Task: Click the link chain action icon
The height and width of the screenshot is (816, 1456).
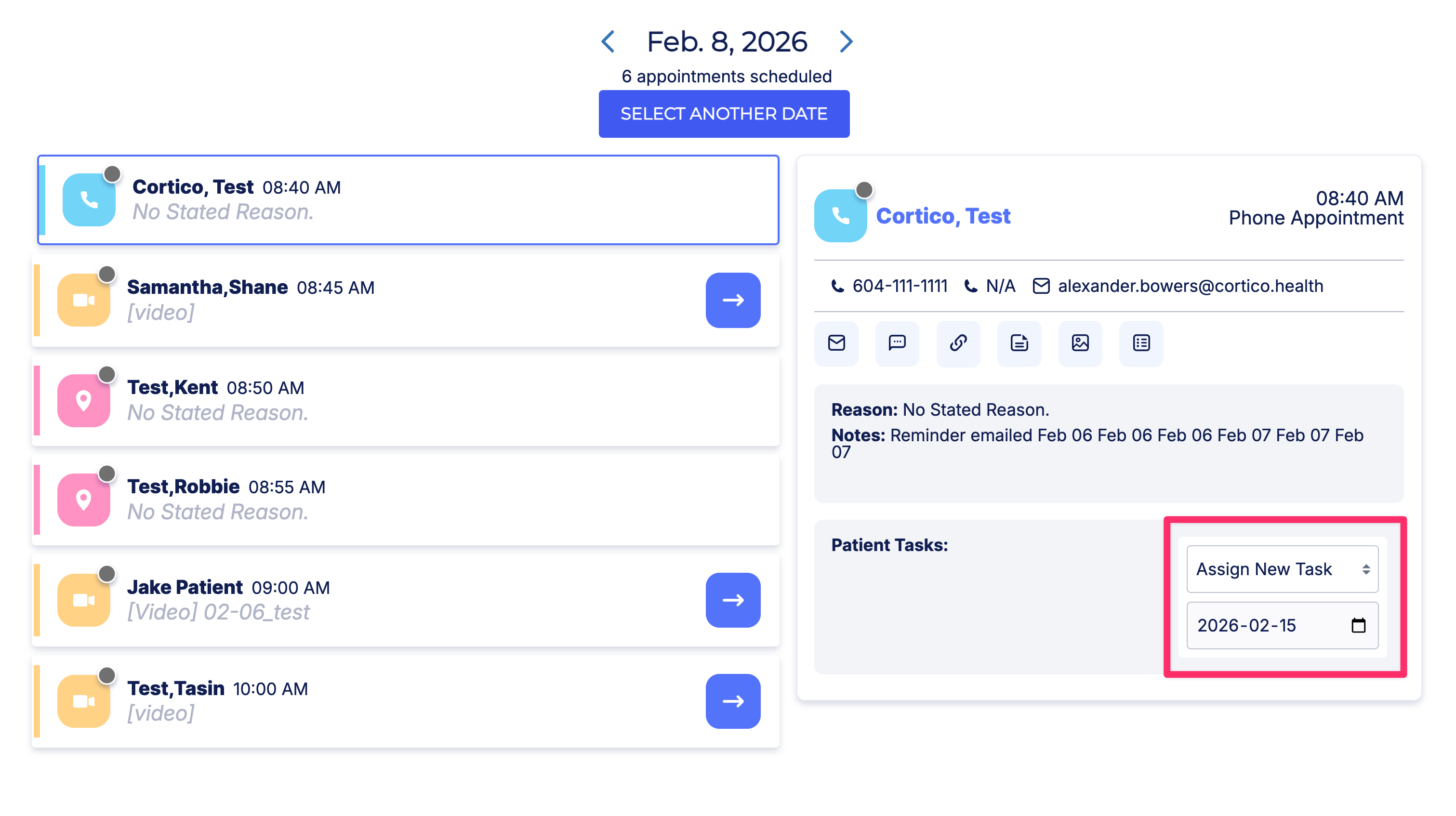Action: pyautogui.click(x=958, y=343)
